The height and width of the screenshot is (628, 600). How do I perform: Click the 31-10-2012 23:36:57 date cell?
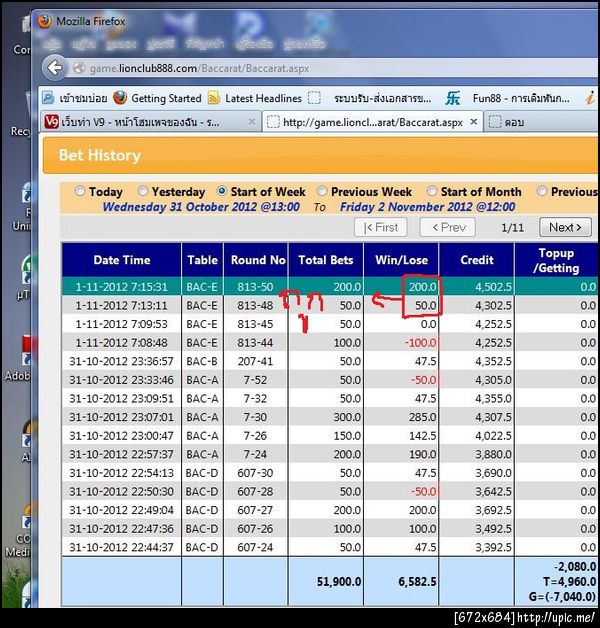click(121, 361)
